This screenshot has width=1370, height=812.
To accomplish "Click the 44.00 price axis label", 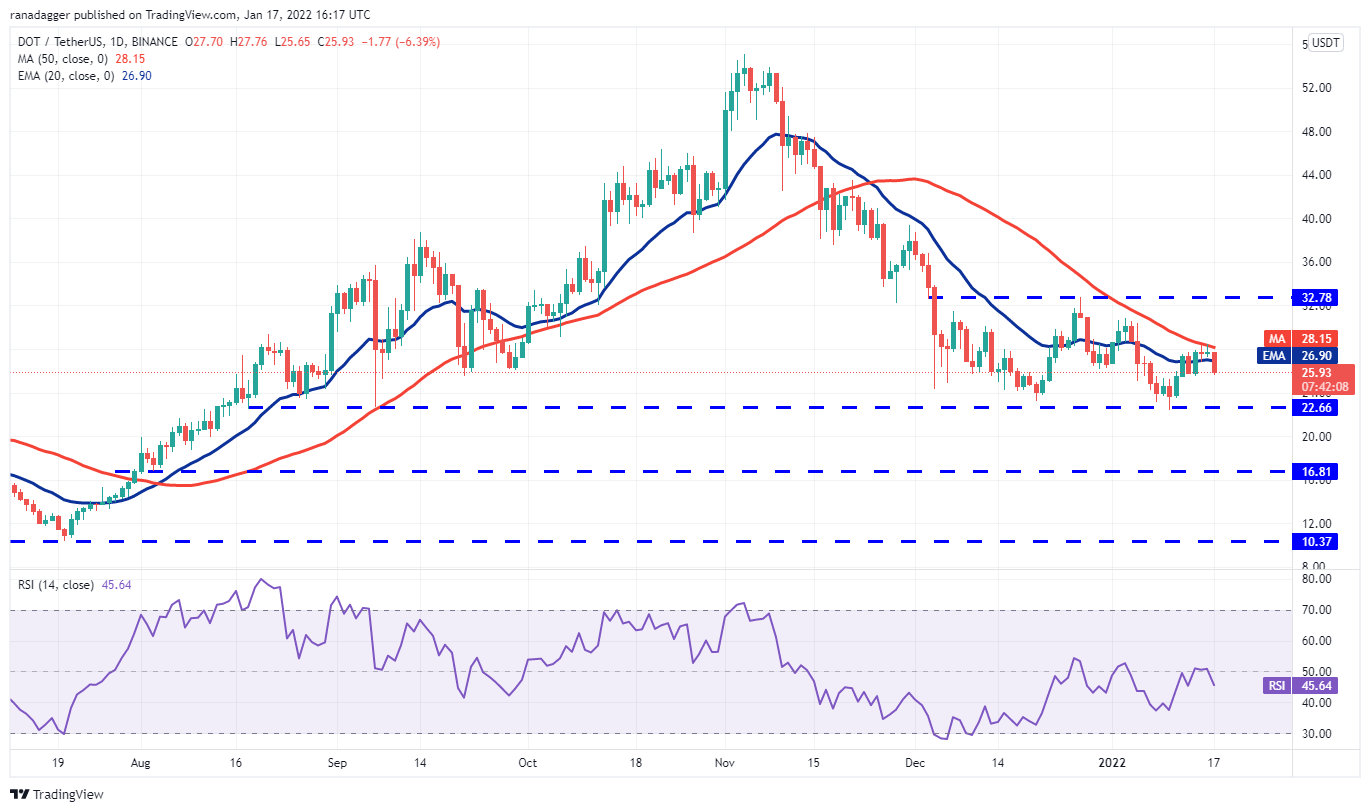I will pos(1316,175).
